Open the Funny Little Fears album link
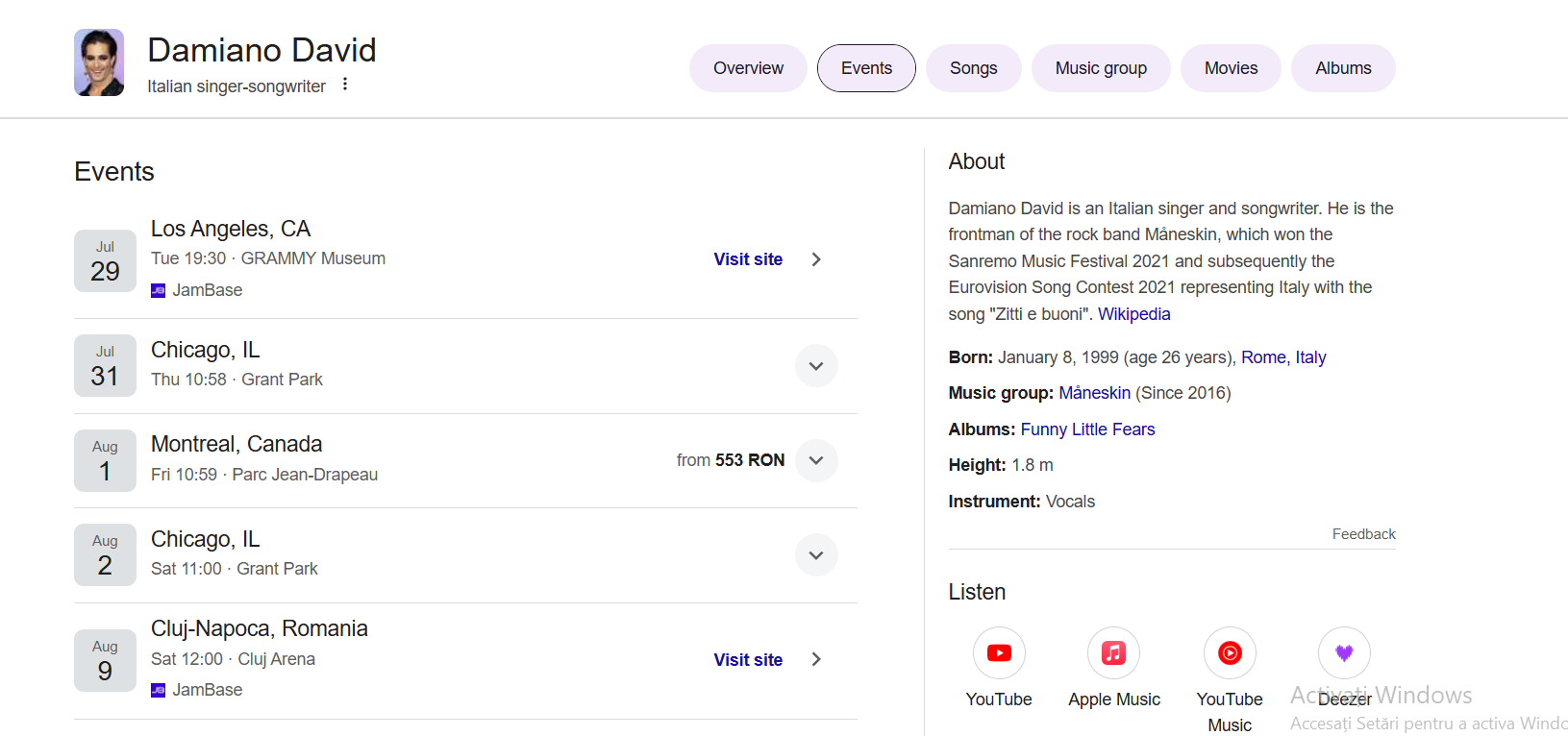The width and height of the screenshot is (1568, 736). click(x=1087, y=429)
